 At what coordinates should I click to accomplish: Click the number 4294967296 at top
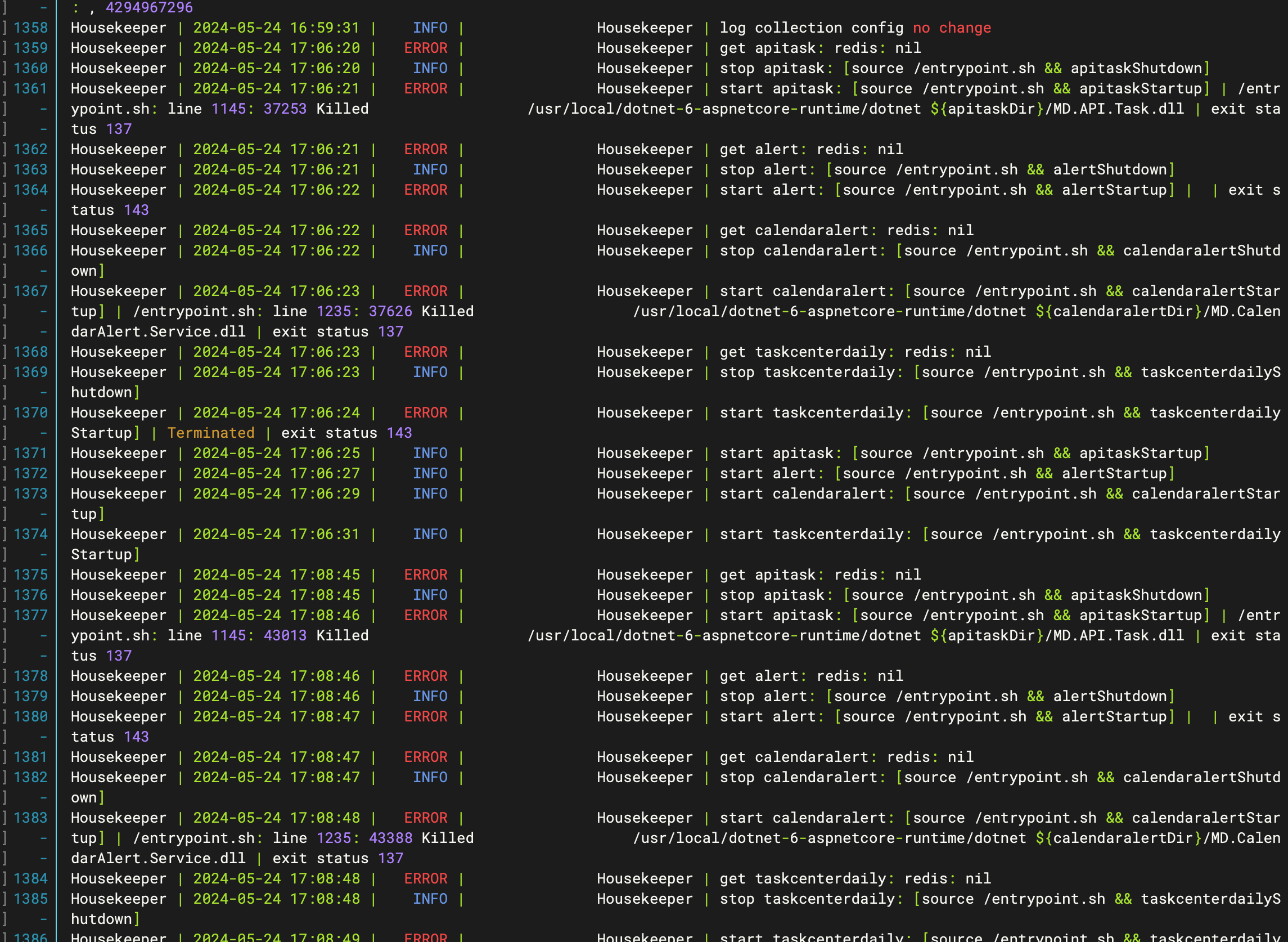point(149,8)
